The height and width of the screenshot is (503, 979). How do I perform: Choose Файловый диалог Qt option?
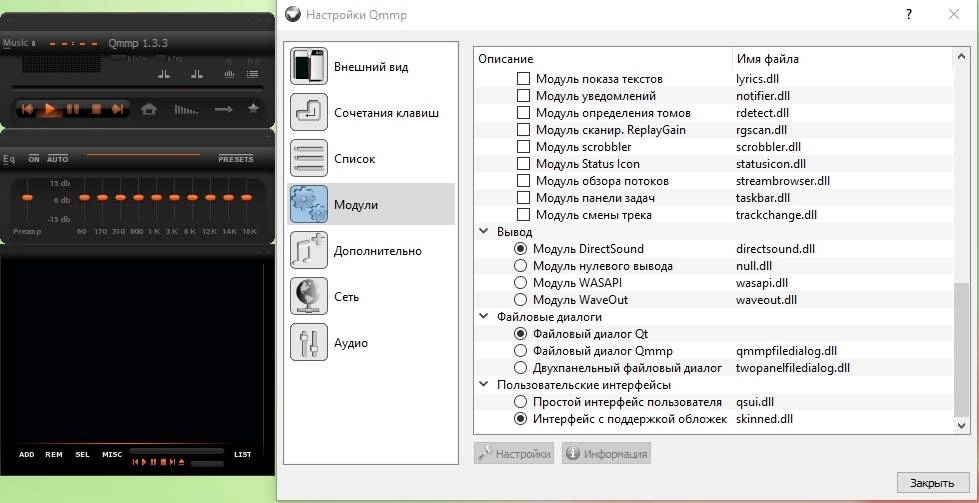[520, 334]
